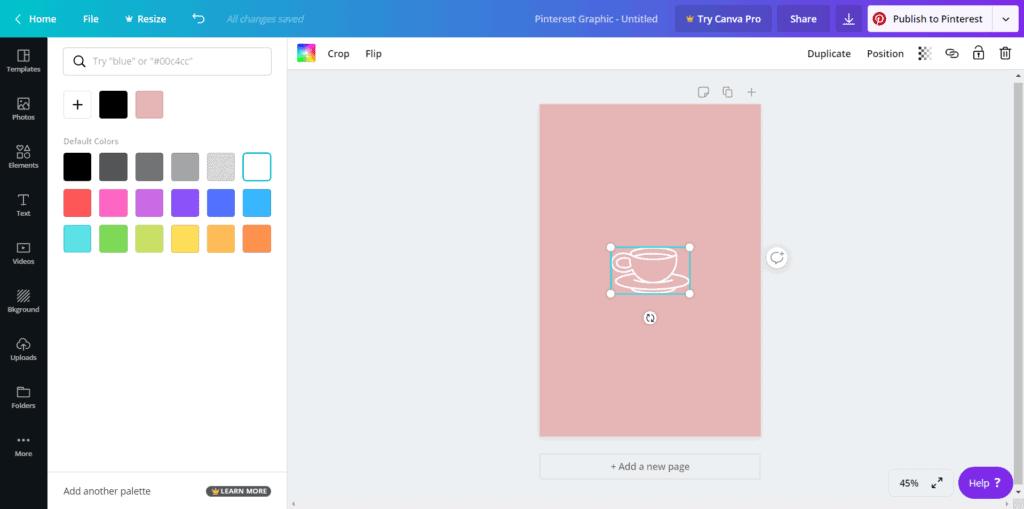This screenshot has width=1024, height=509.
Task: Click the Publish to Pinterest button
Action: point(930,19)
